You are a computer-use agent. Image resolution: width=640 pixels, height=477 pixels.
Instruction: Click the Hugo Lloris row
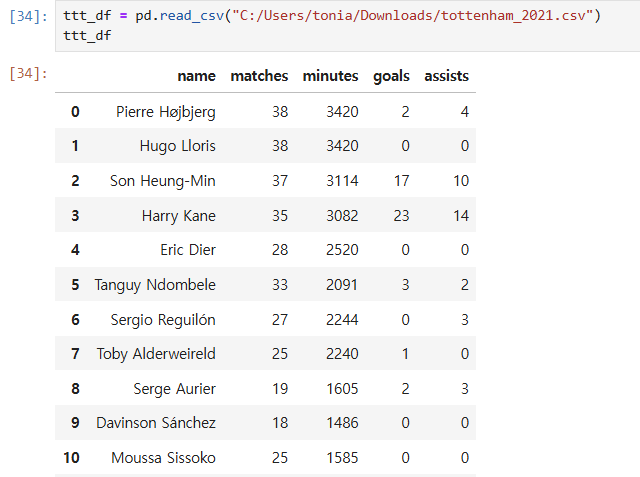click(265, 146)
